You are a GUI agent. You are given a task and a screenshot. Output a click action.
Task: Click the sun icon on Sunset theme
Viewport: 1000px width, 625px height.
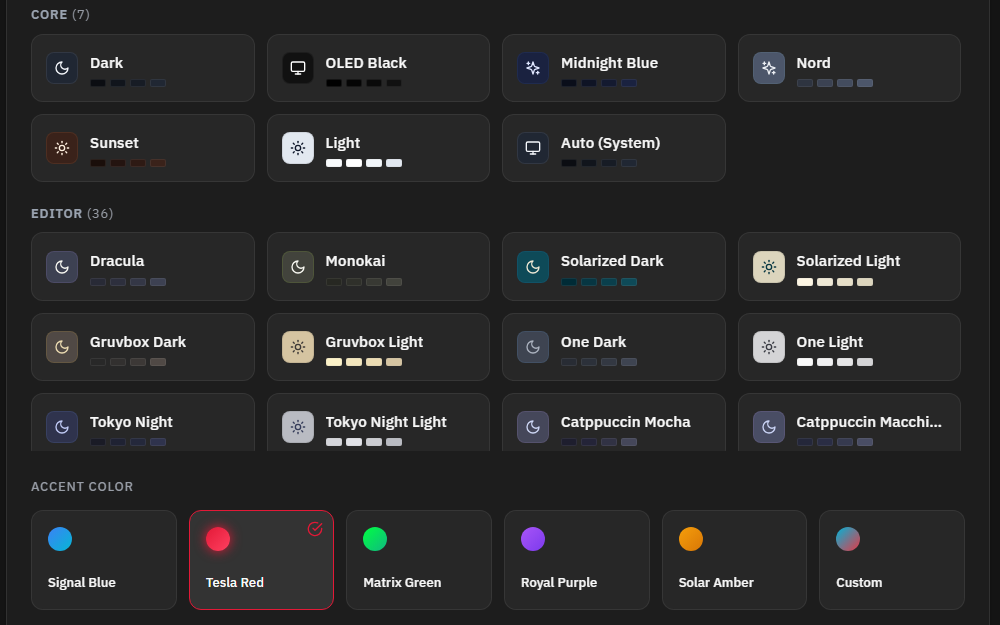[x=62, y=148]
